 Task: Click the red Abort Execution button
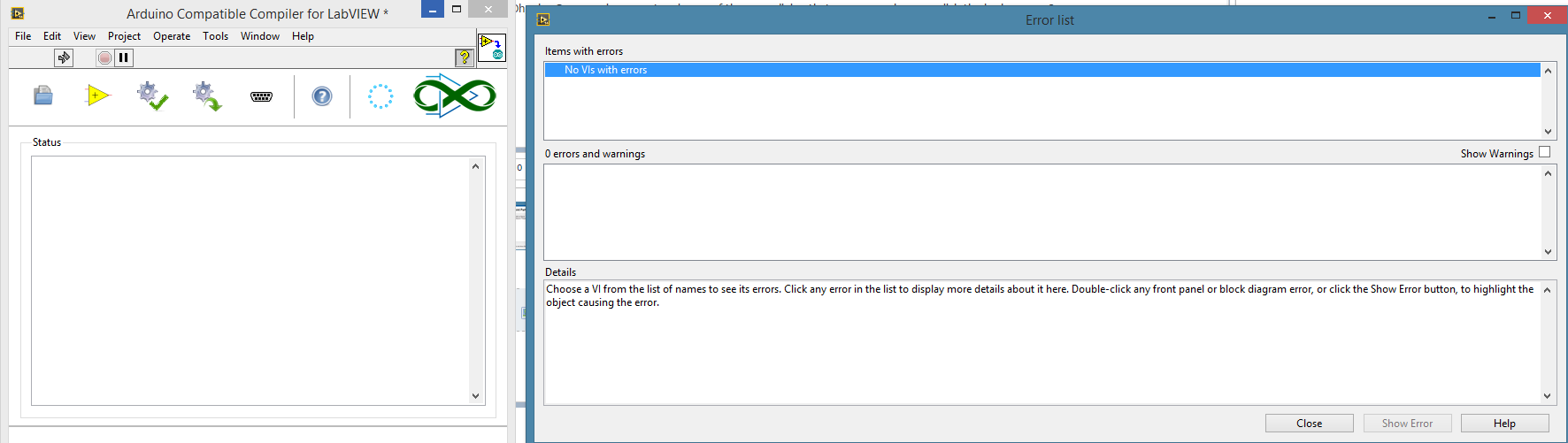(104, 57)
